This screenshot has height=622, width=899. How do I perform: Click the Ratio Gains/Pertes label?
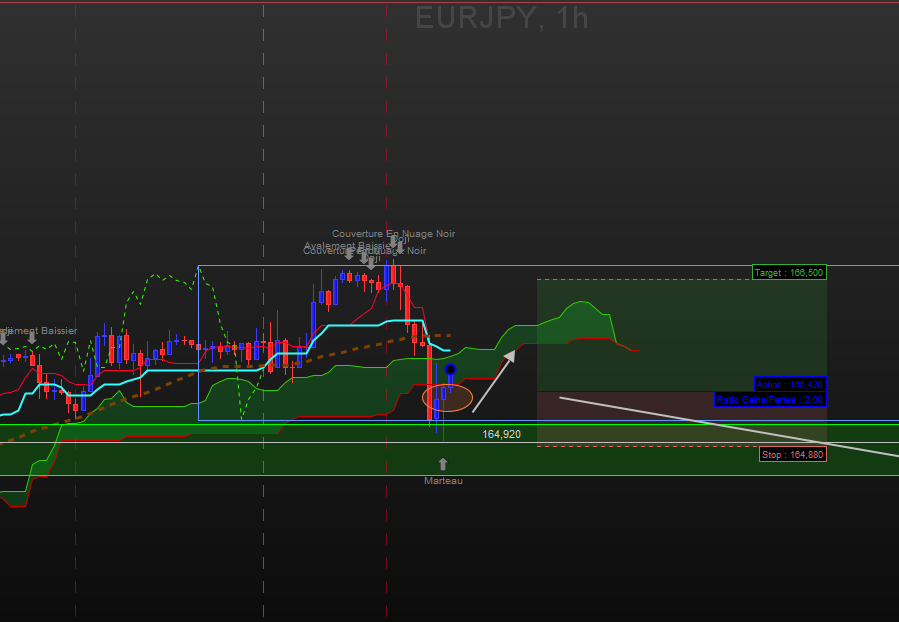[x=770, y=399]
